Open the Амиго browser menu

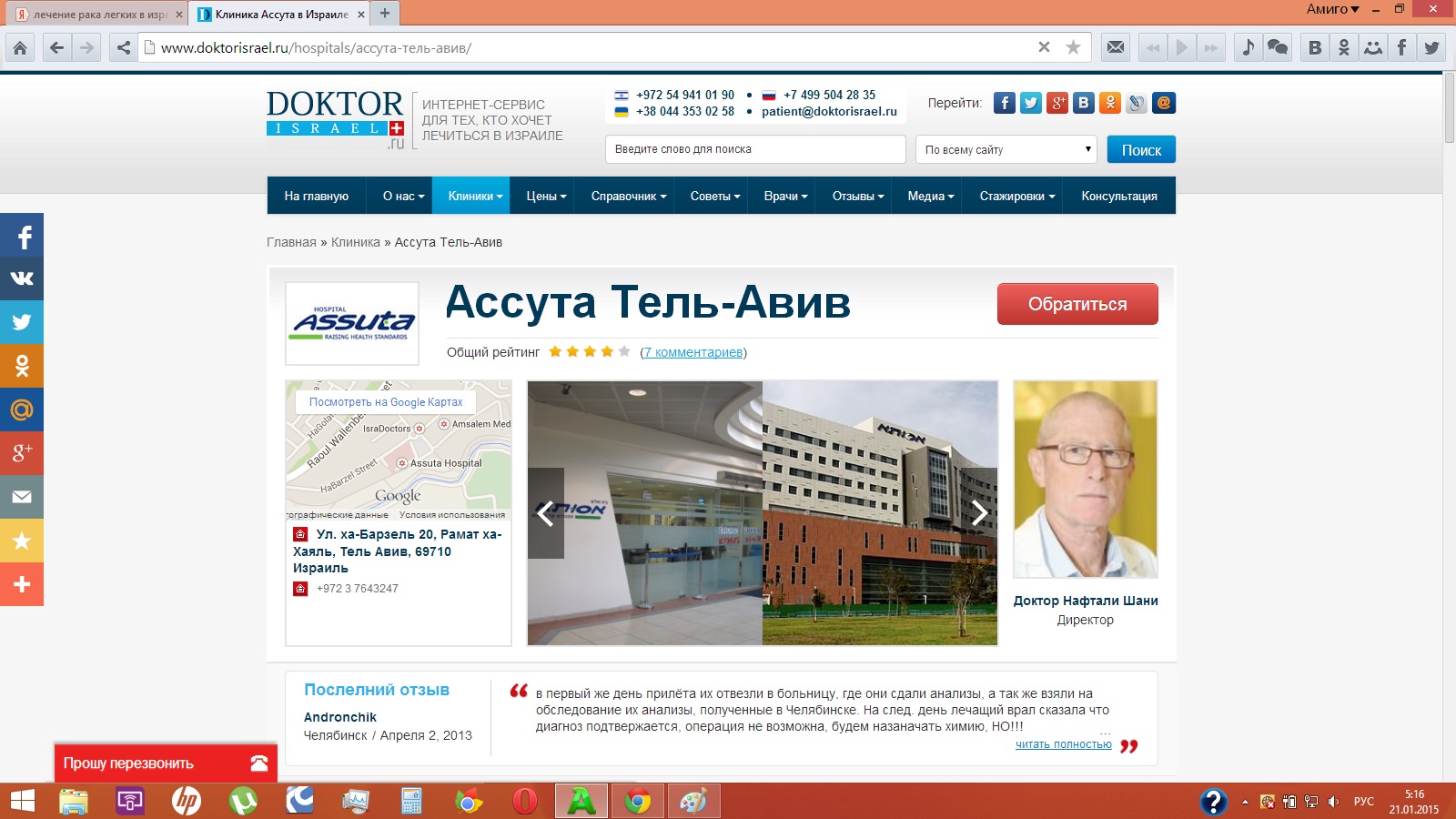coord(1332,9)
